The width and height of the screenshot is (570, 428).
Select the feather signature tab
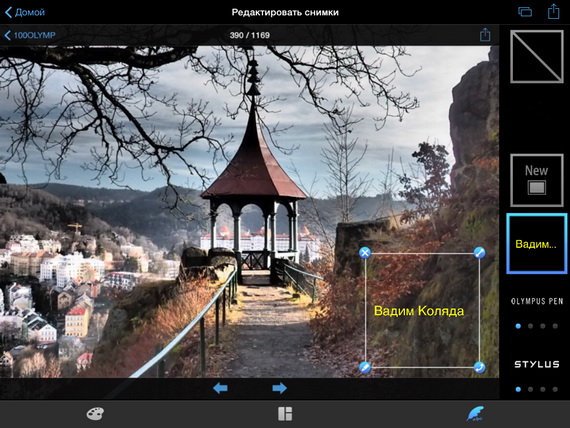(475, 414)
